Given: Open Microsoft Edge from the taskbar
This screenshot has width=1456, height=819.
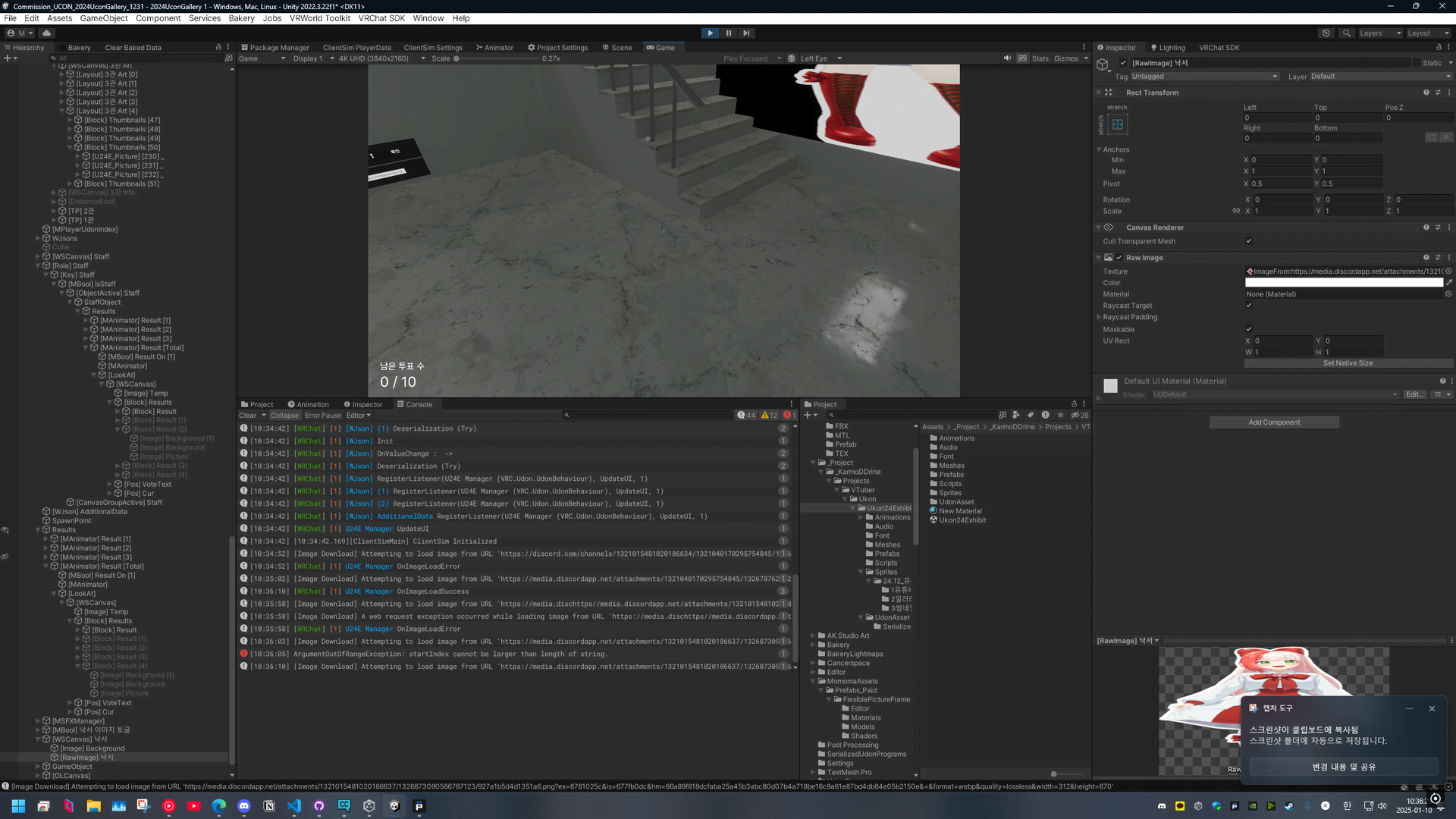Looking at the screenshot, I should [219, 806].
